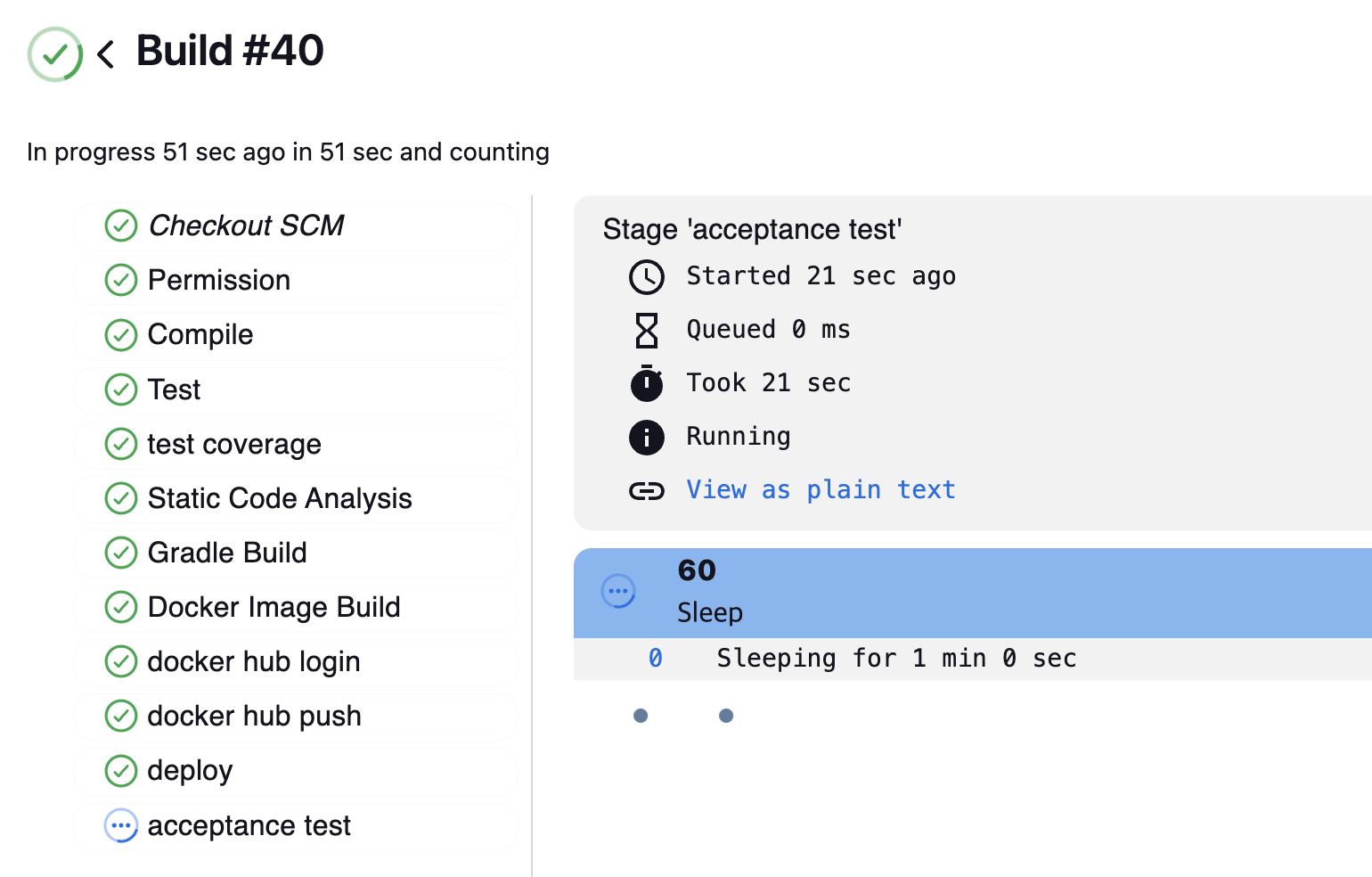Click the hourglass Queued icon

click(x=646, y=331)
